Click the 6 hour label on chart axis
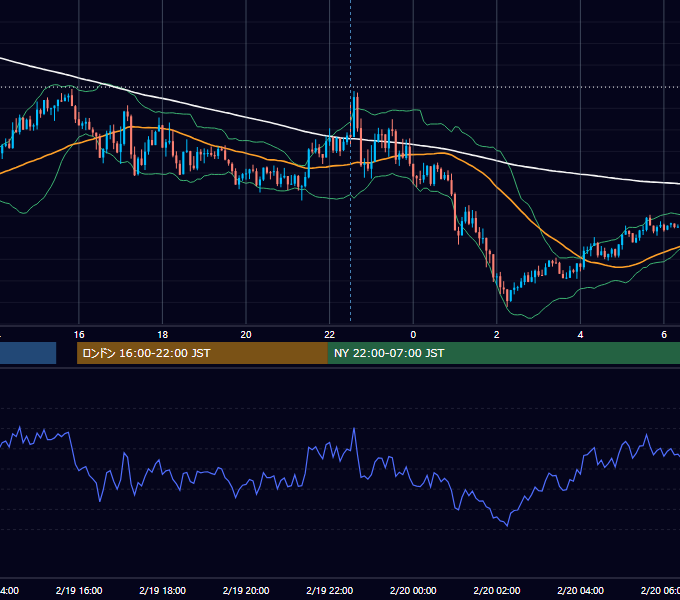 point(664,335)
